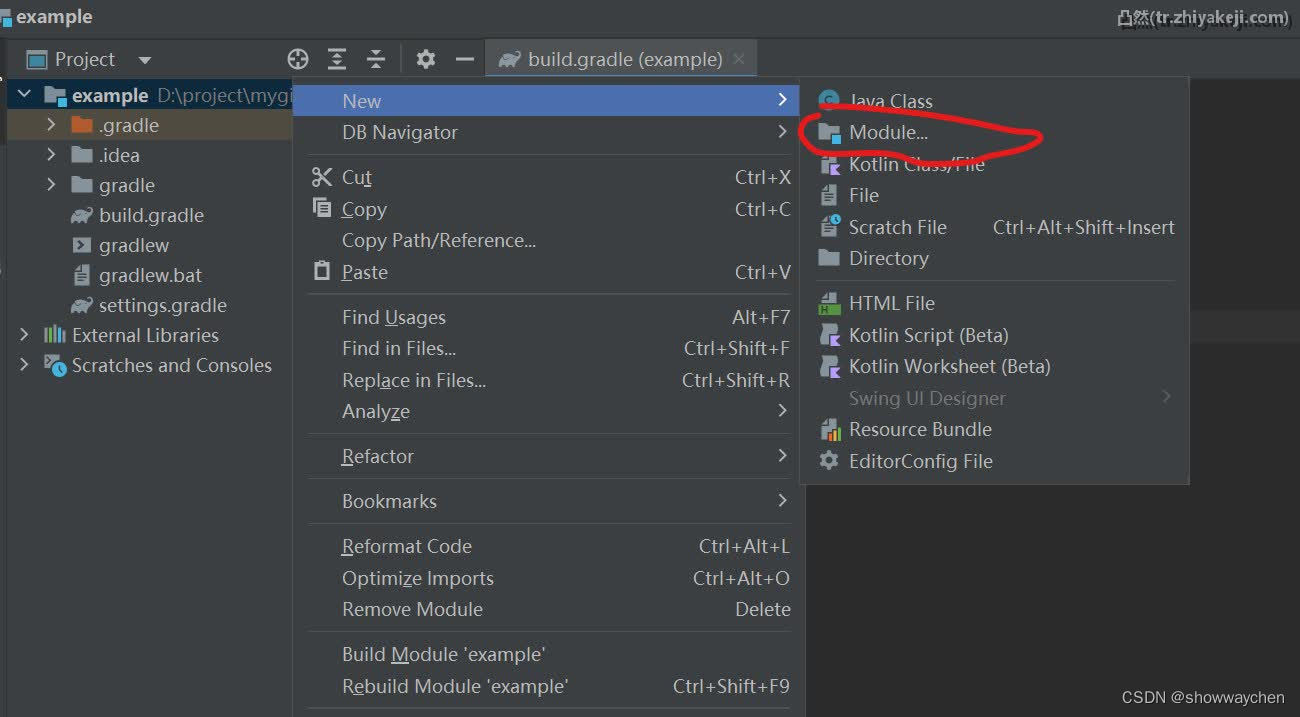Select build.gradle file in project tree

(x=150, y=215)
